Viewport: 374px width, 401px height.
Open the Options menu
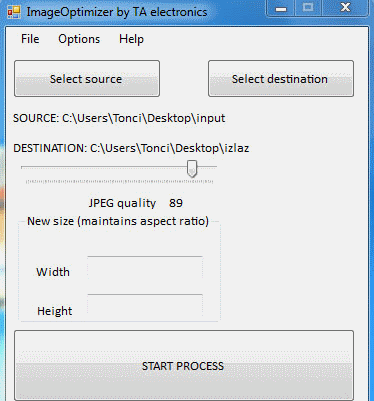(x=79, y=39)
